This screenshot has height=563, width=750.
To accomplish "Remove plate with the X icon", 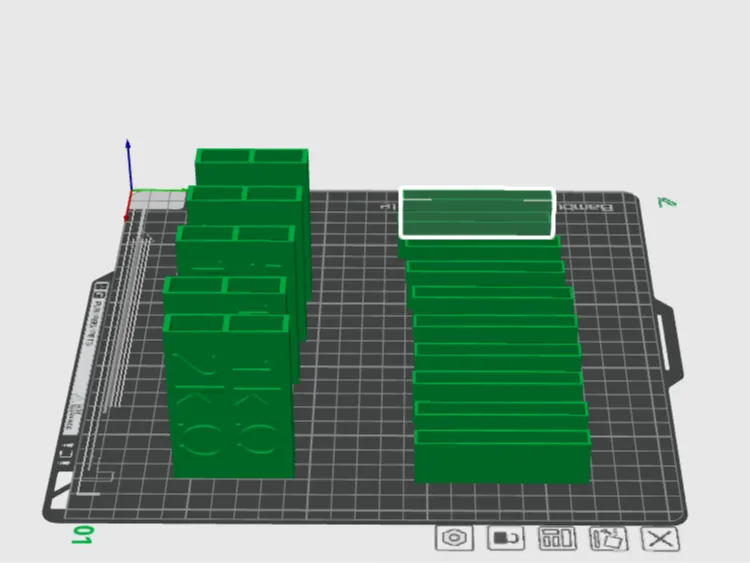I will coord(660,539).
